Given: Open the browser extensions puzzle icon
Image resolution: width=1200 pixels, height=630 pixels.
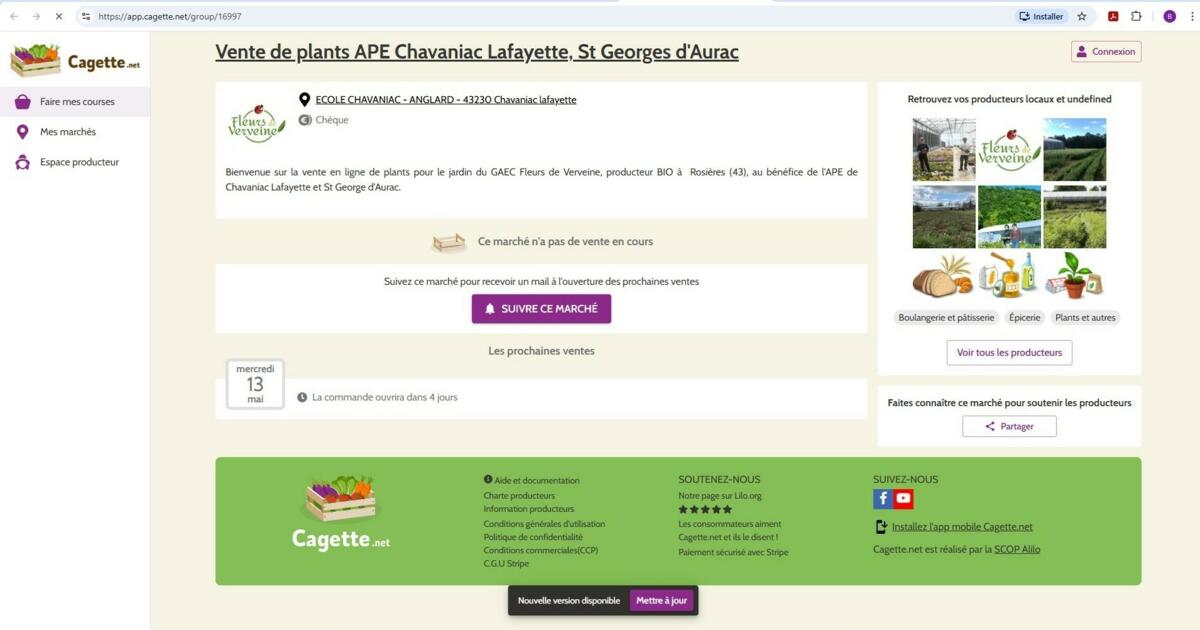Looking at the screenshot, I should (1137, 16).
